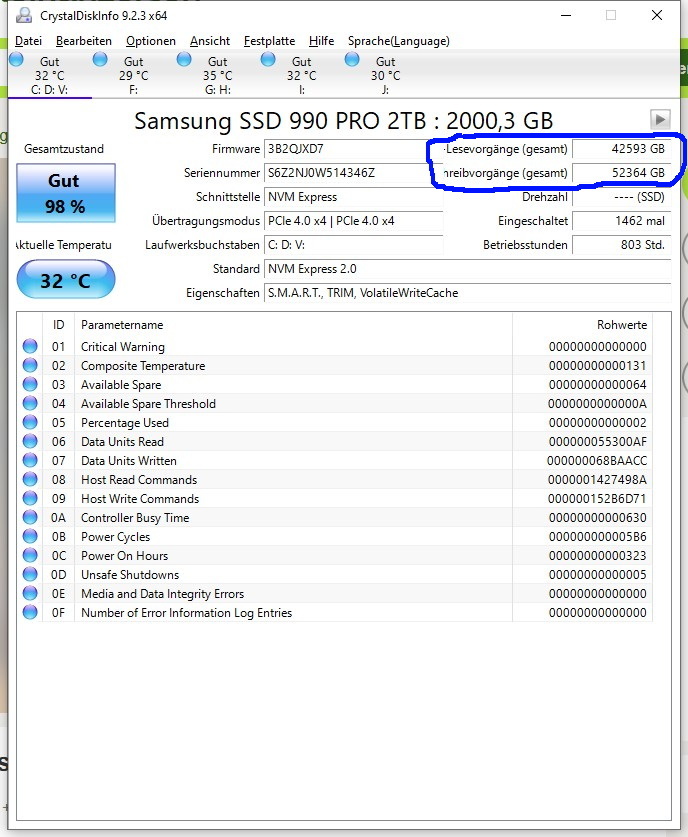The image size is (688, 837).
Task: Click status orb for Composite Temperature
Action: click(30, 366)
